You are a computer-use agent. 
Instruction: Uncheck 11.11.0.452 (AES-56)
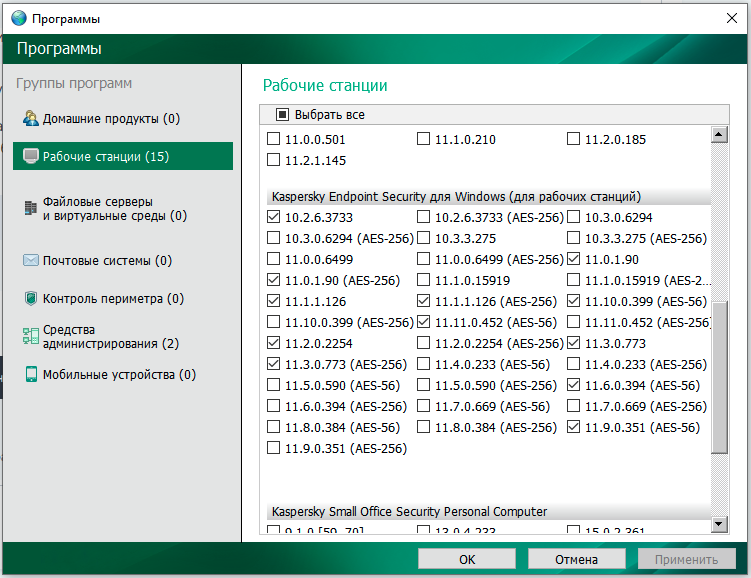423,322
